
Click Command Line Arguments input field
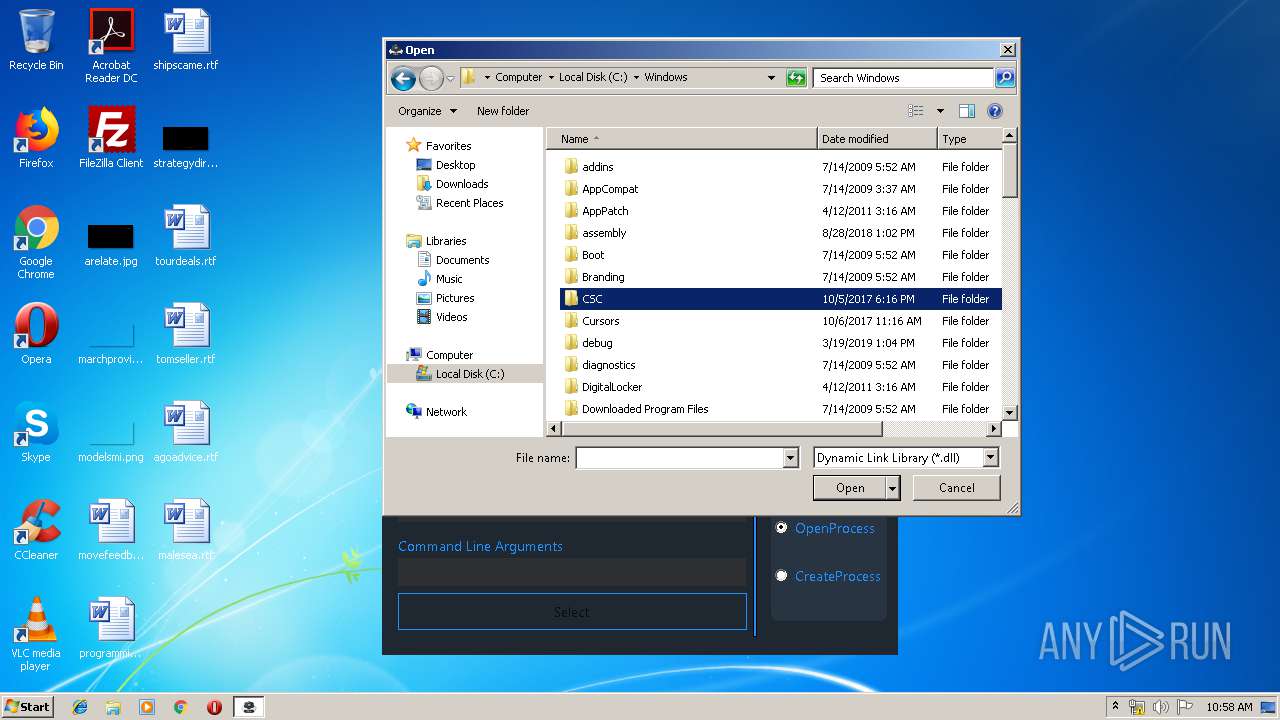pos(572,572)
